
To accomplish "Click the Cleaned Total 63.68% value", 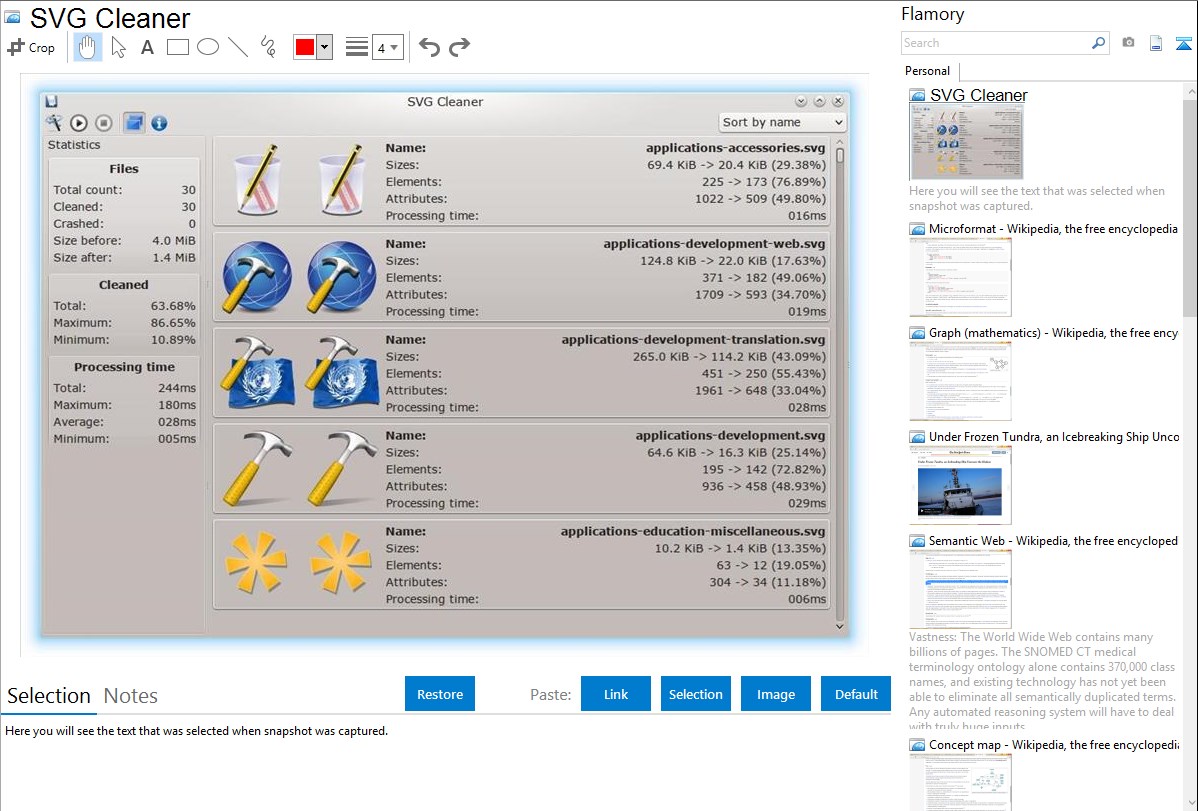I will coord(173,306).
